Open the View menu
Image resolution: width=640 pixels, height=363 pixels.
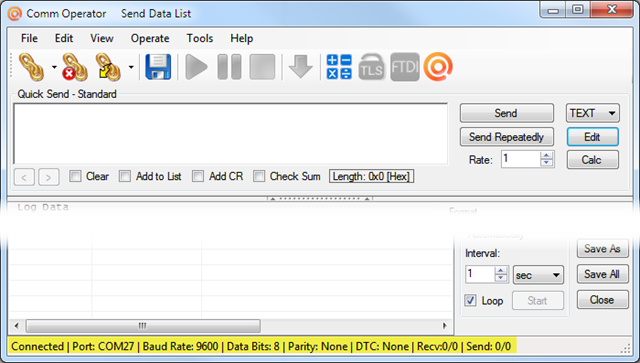[x=102, y=38]
